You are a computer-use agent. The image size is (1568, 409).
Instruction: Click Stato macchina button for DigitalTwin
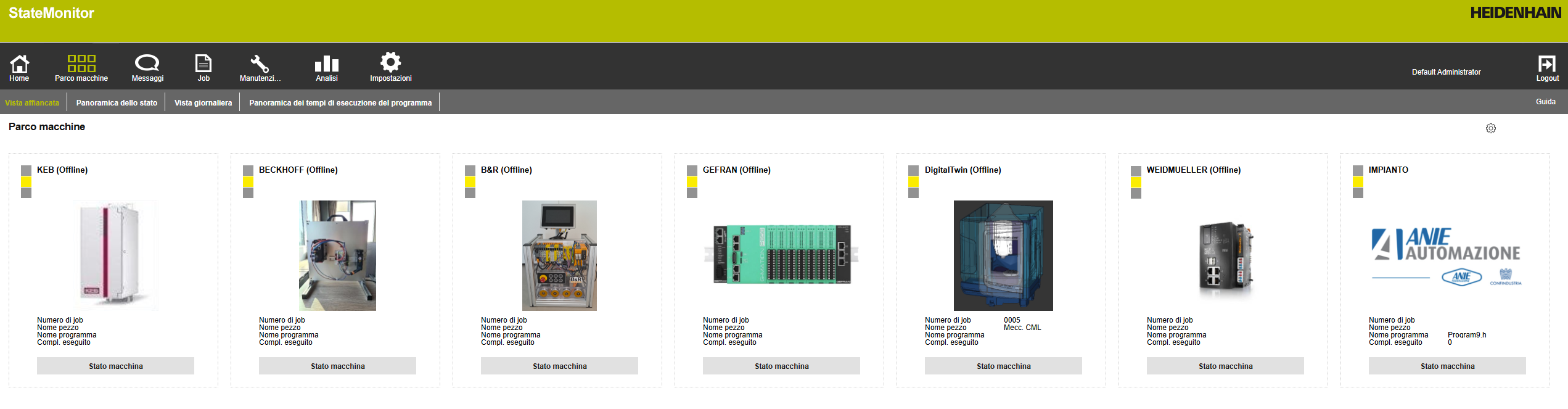(x=1003, y=366)
